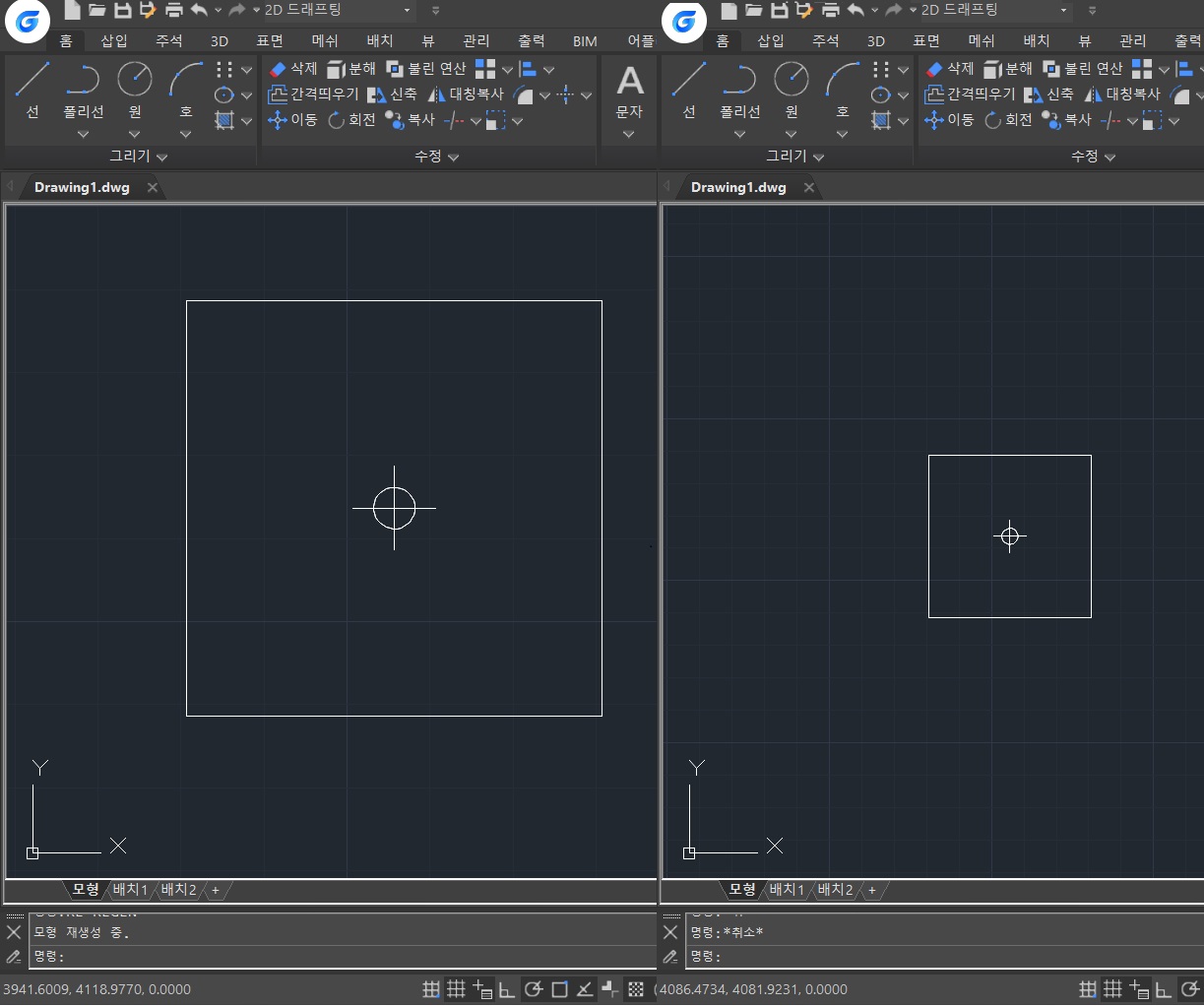Click the command line input in right window
This screenshot has height=1006, width=1204.
945,957
